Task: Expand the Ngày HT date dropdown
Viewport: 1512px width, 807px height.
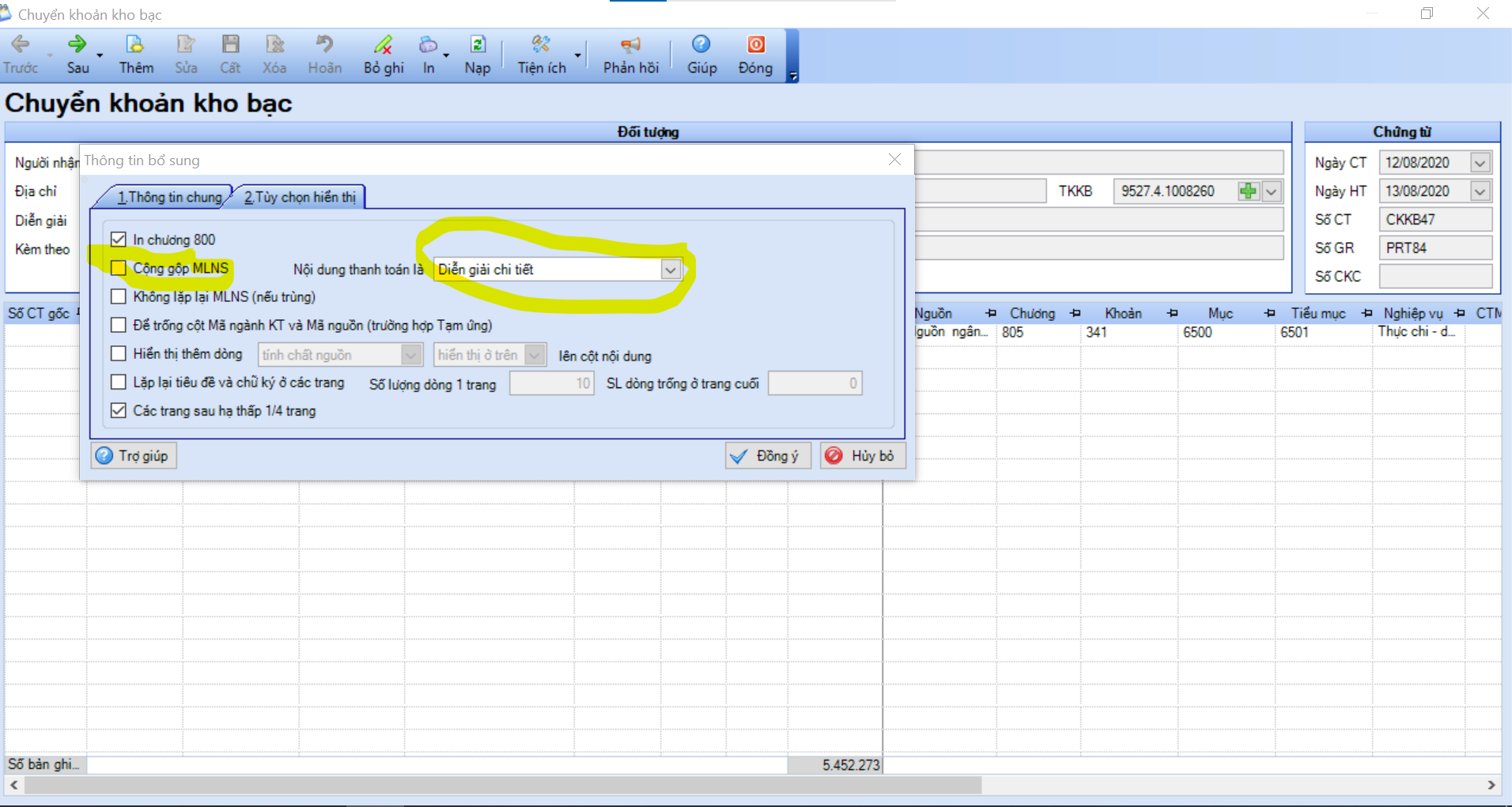Action: pyautogui.click(x=1480, y=191)
